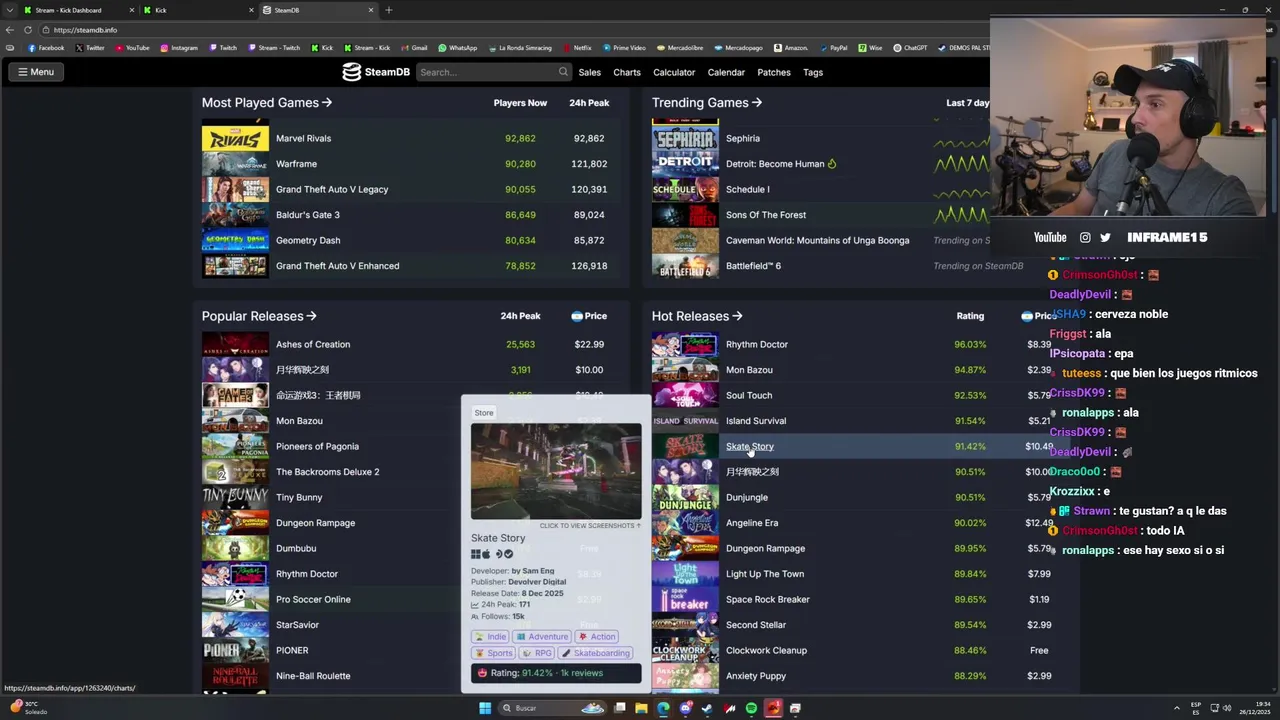Open the Tags menu item
The height and width of the screenshot is (720, 1280).
(x=813, y=72)
